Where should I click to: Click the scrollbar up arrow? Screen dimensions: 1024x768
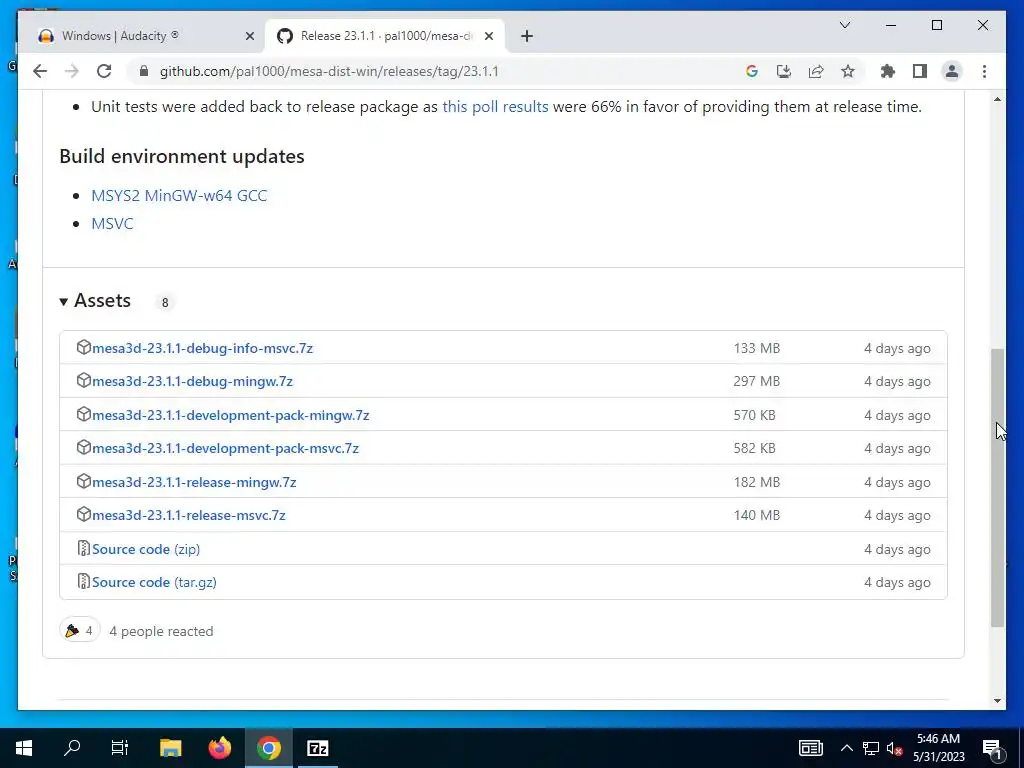[x=997, y=99]
